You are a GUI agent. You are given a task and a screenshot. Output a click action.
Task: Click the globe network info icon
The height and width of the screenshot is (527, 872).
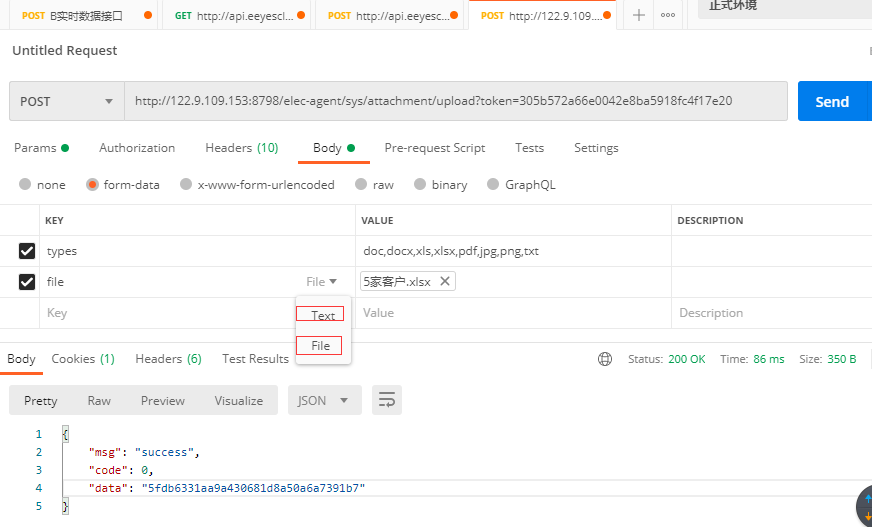605,359
